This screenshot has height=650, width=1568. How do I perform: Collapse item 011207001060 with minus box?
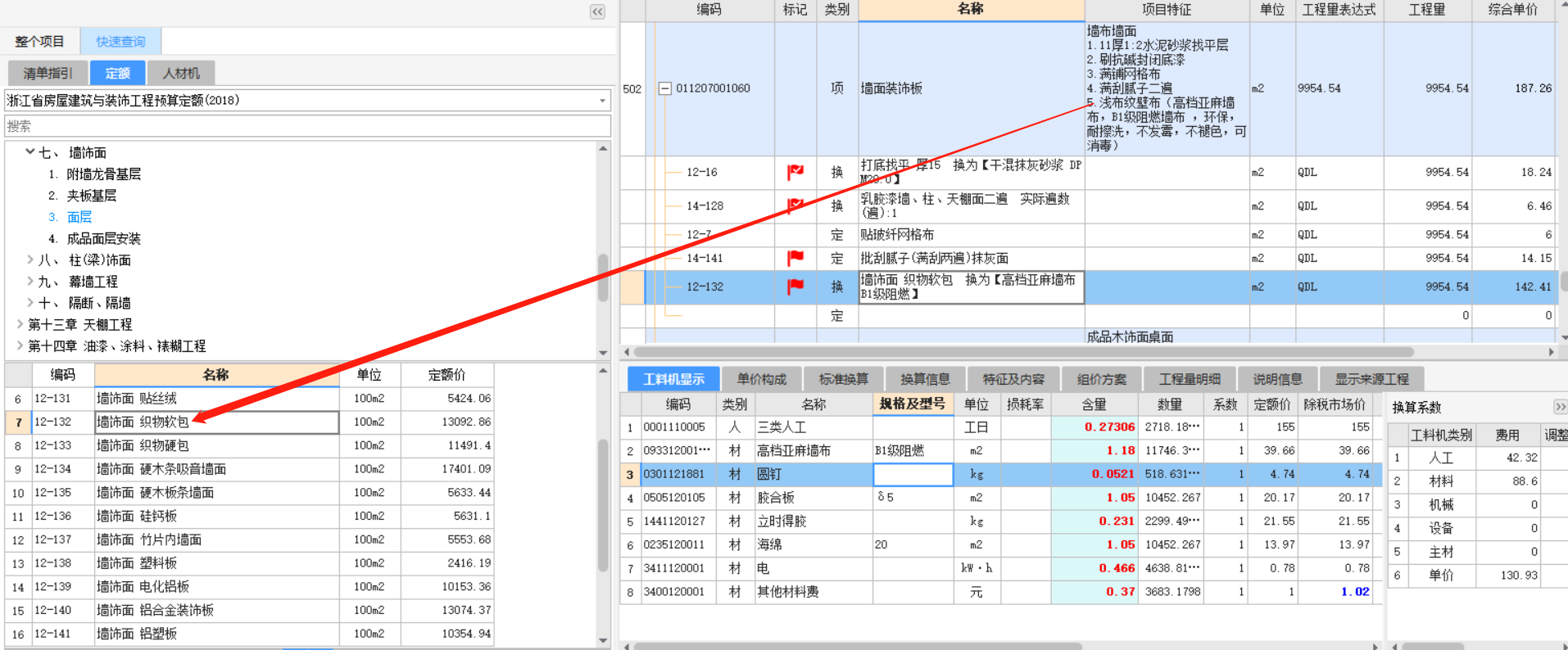(x=665, y=88)
